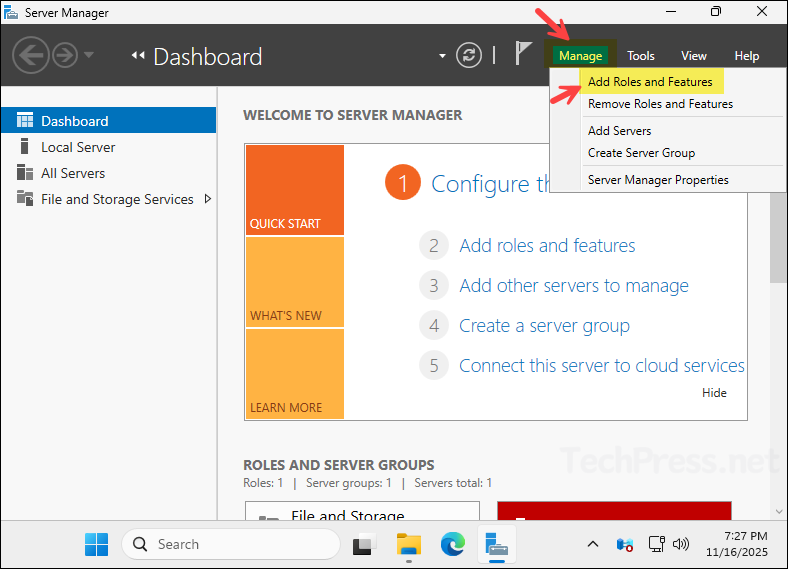Click Connect this server to cloud services
This screenshot has width=788, height=569.
[x=602, y=365]
